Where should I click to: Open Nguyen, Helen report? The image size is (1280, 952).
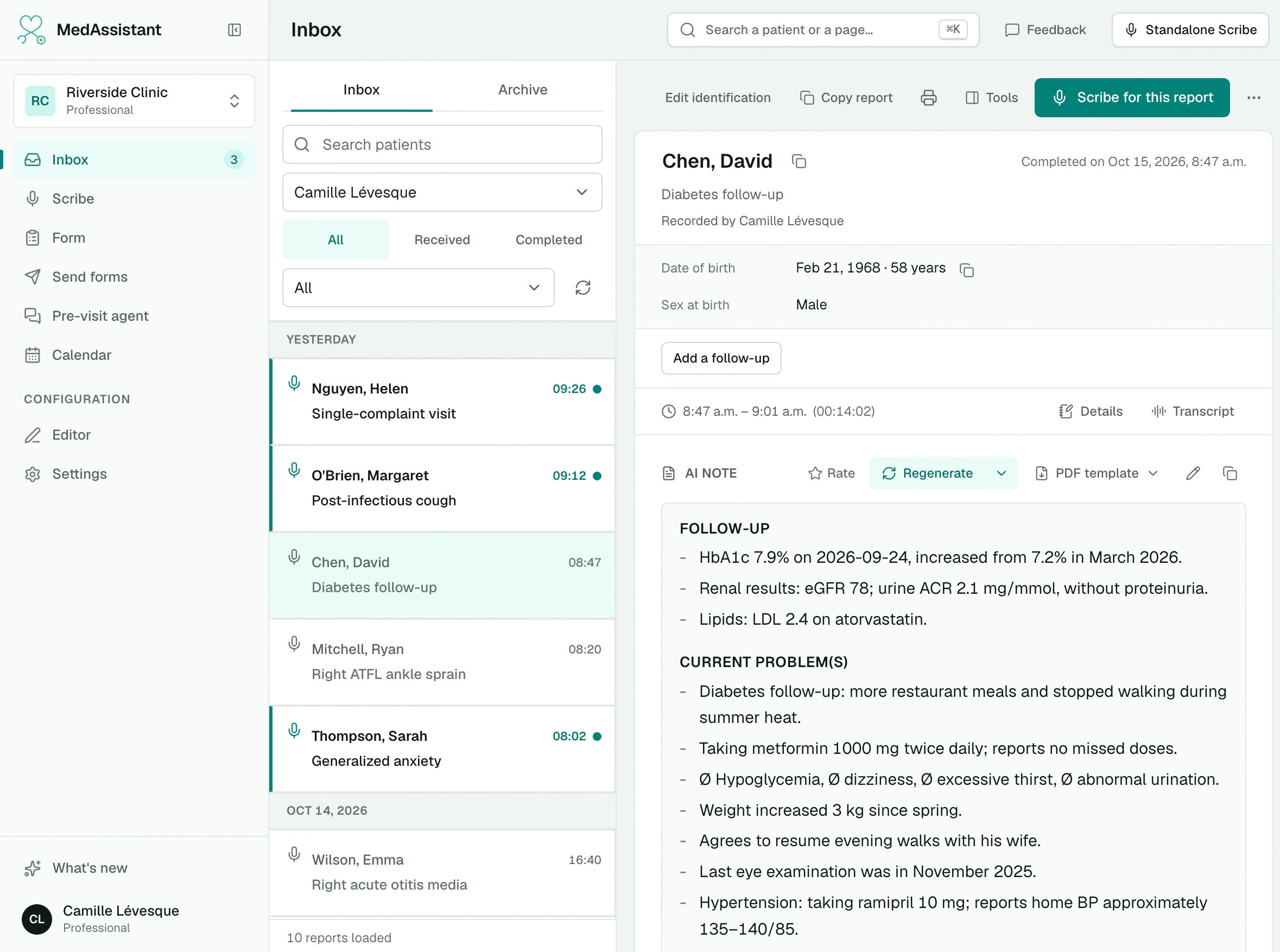(x=442, y=402)
